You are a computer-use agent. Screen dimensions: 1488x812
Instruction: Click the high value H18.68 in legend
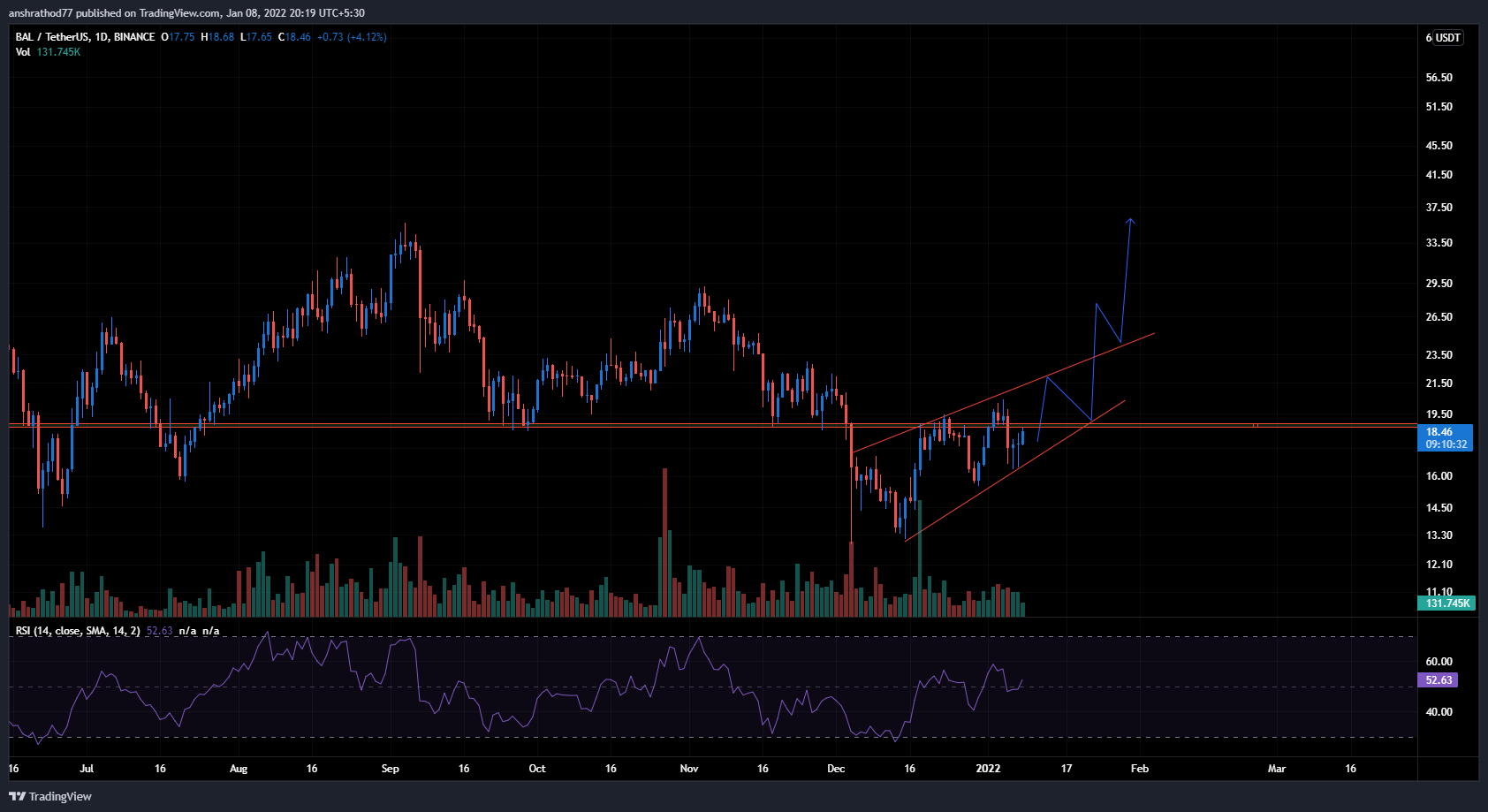pyautogui.click(x=217, y=37)
